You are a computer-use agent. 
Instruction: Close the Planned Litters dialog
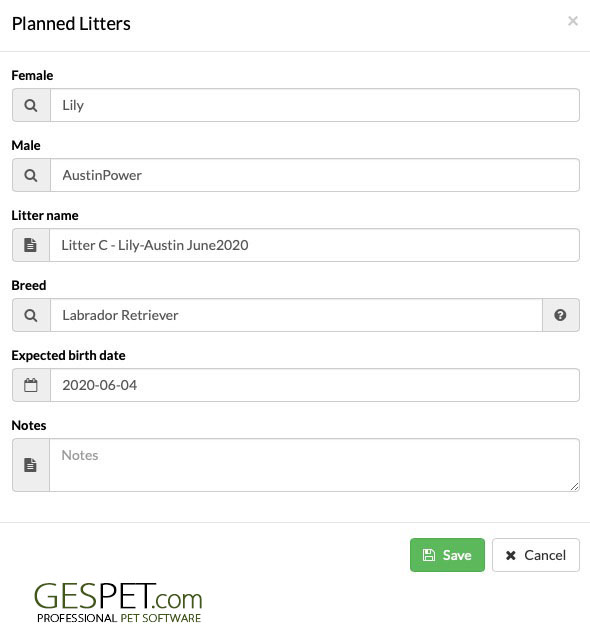click(x=573, y=21)
